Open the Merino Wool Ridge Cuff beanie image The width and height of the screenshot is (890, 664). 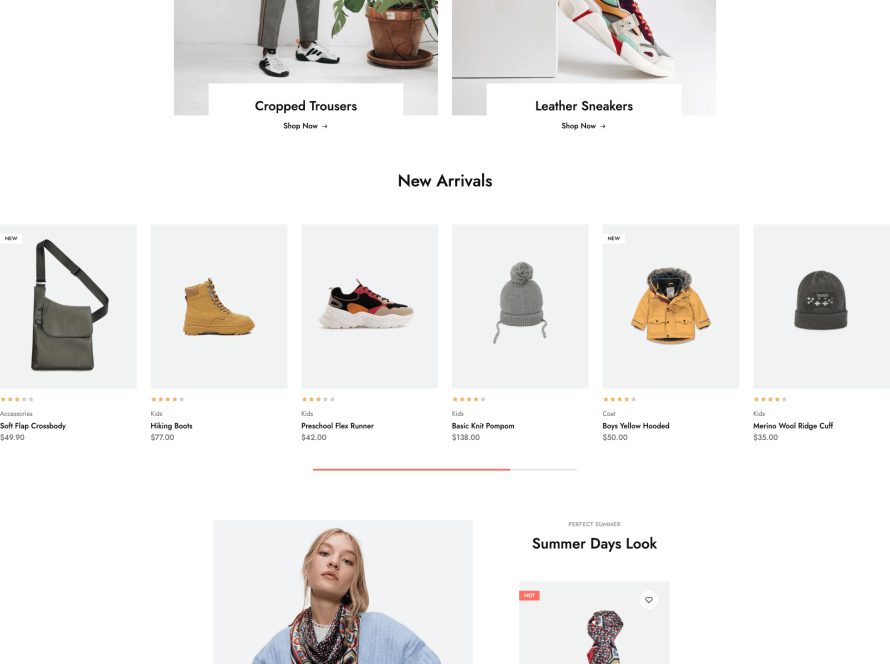coord(821,306)
